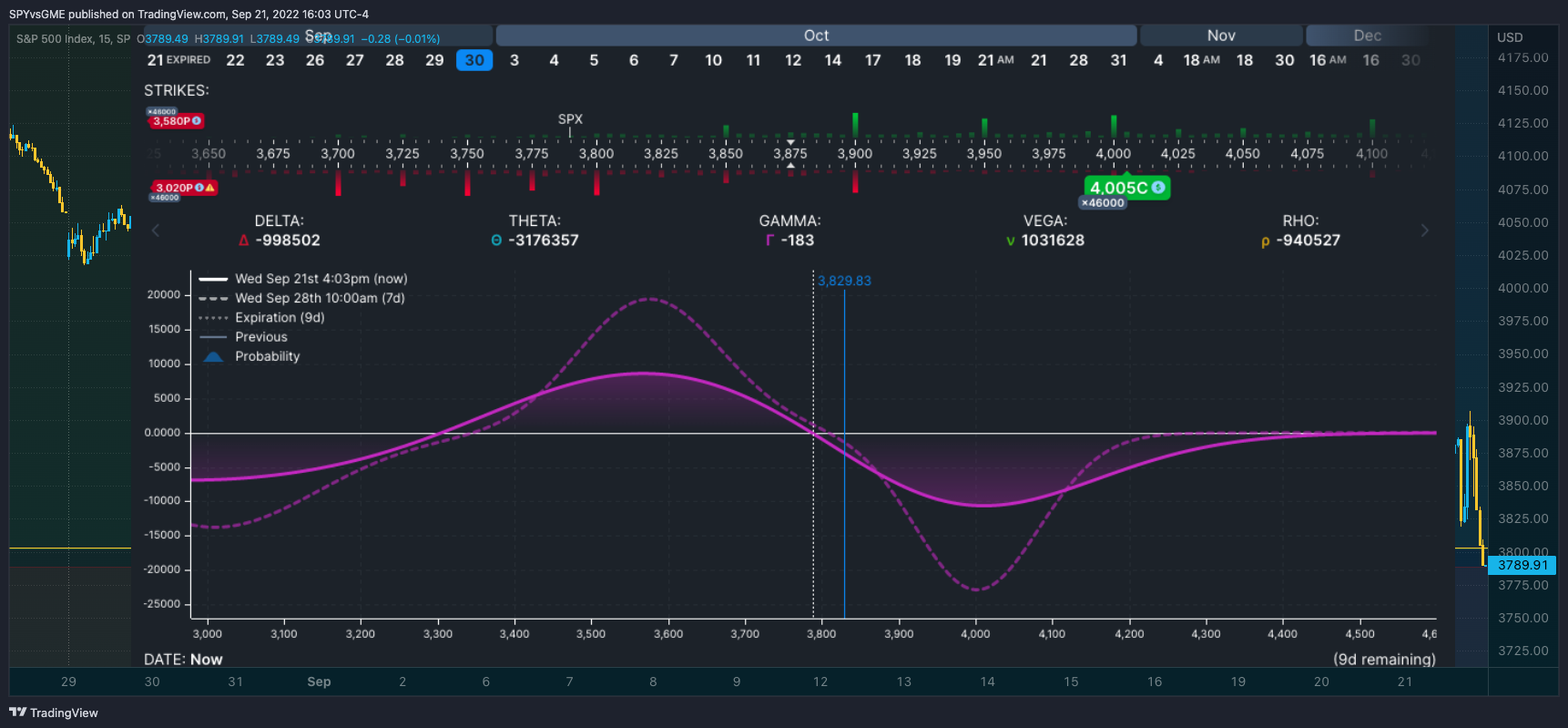Choose the 22 expiration date
Screen dimensions: 1568x728
235,60
